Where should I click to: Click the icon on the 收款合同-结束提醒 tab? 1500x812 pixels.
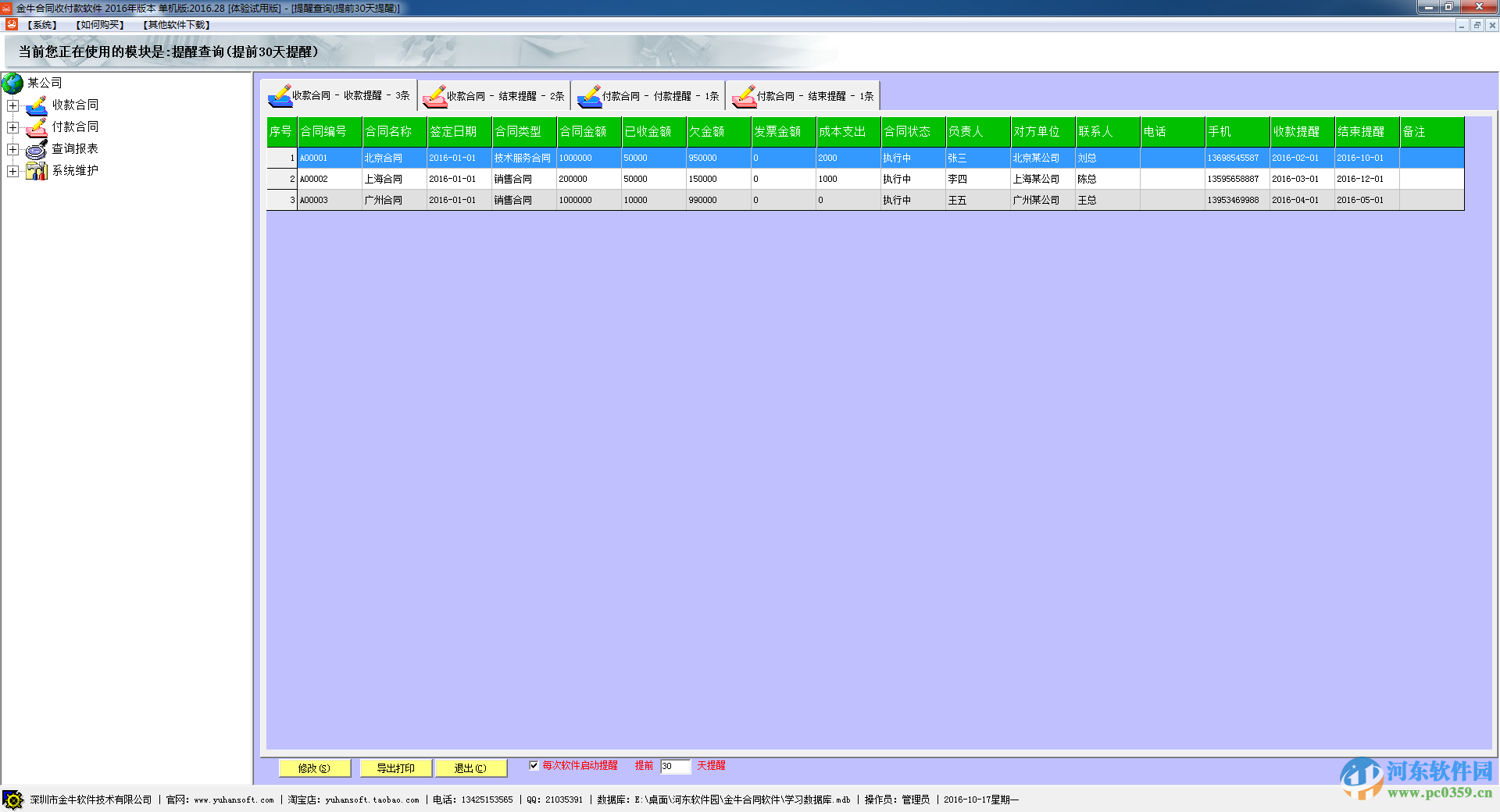(x=434, y=96)
